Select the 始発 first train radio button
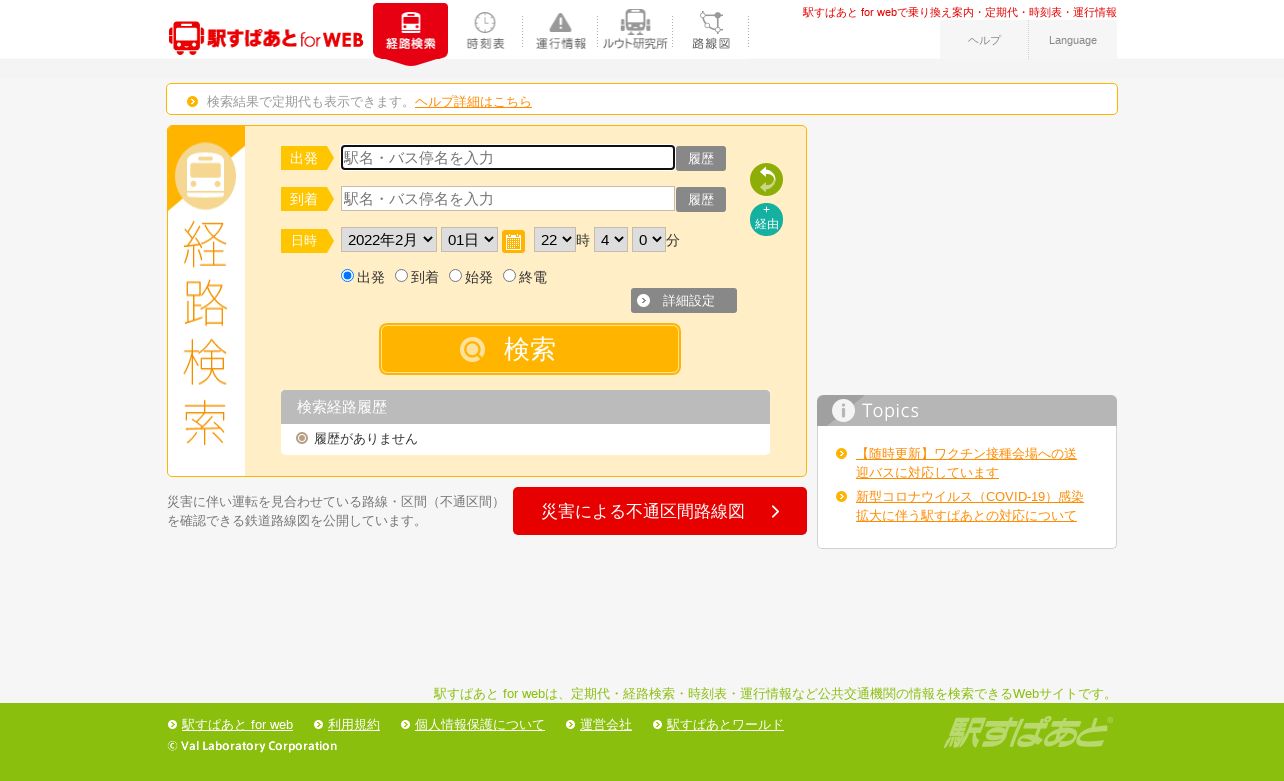Viewport: 1284px width, 781px height. point(455,276)
